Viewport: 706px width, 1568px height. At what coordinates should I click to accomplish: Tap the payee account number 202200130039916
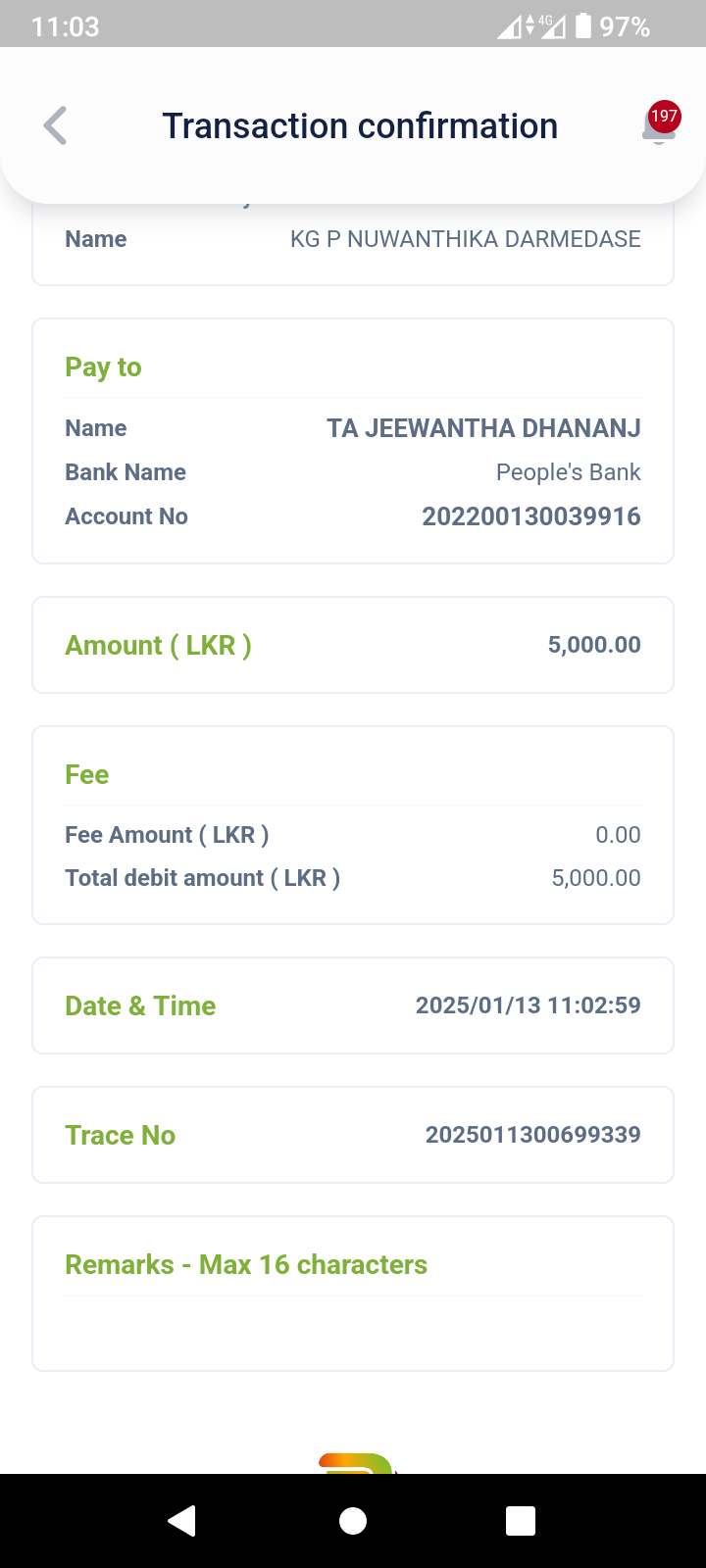pyautogui.click(x=530, y=516)
